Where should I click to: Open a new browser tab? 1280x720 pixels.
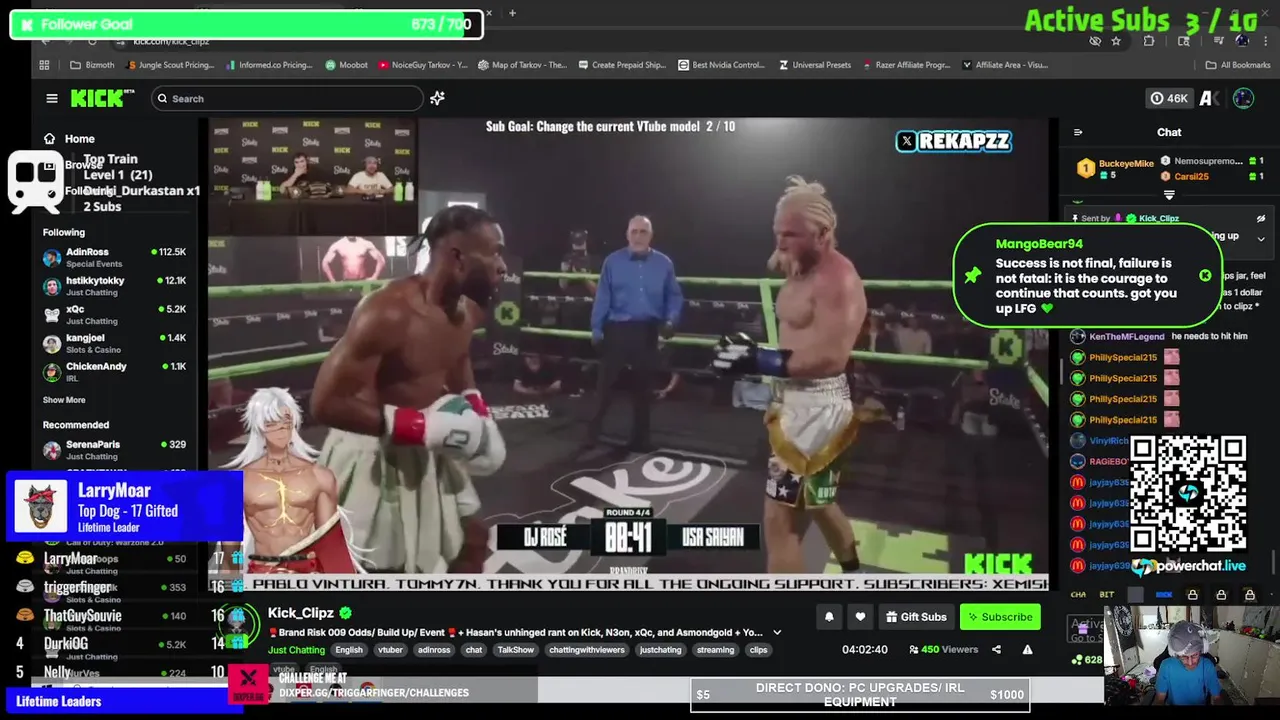(512, 13)
